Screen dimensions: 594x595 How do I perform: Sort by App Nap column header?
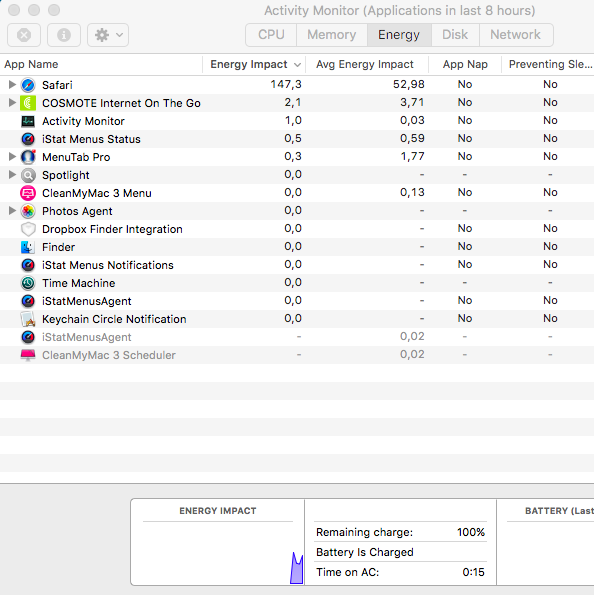tap(465, 65)
